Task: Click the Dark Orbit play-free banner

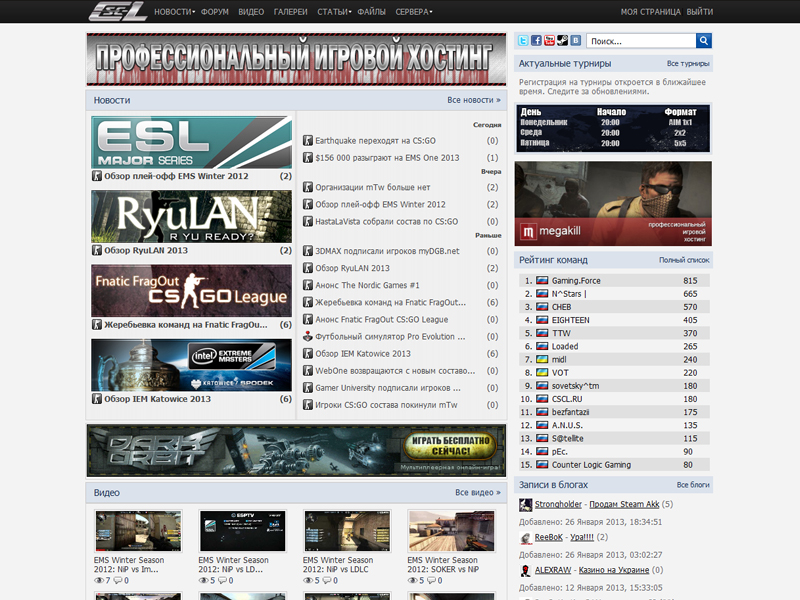Action: (x=296, y=451)
